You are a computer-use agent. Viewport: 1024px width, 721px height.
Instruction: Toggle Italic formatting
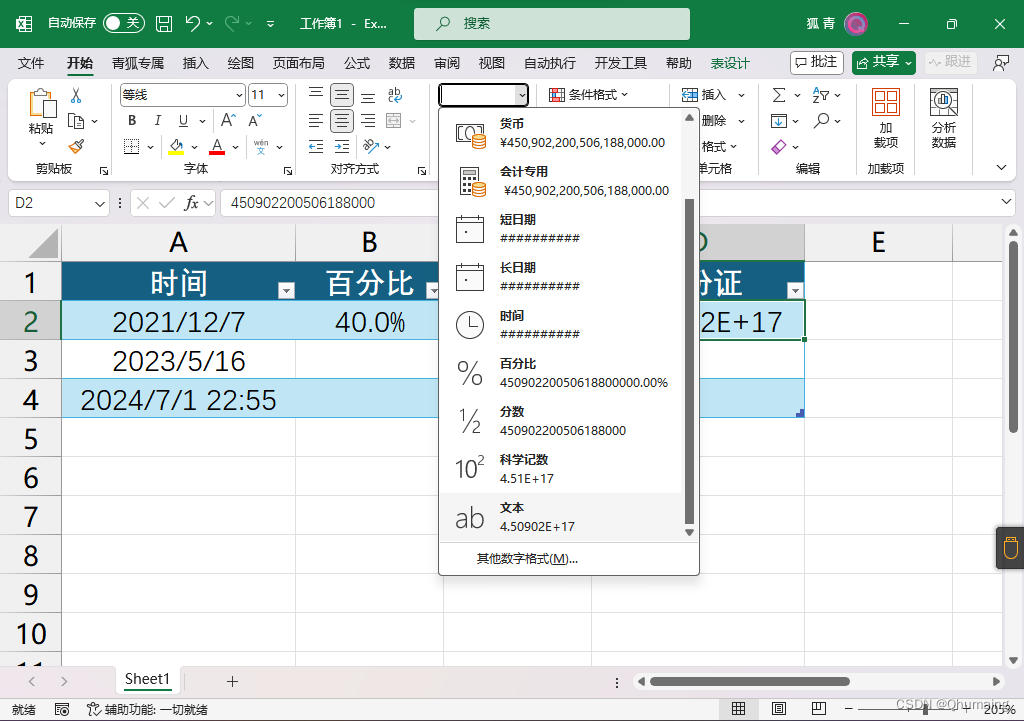pos(157,121)
